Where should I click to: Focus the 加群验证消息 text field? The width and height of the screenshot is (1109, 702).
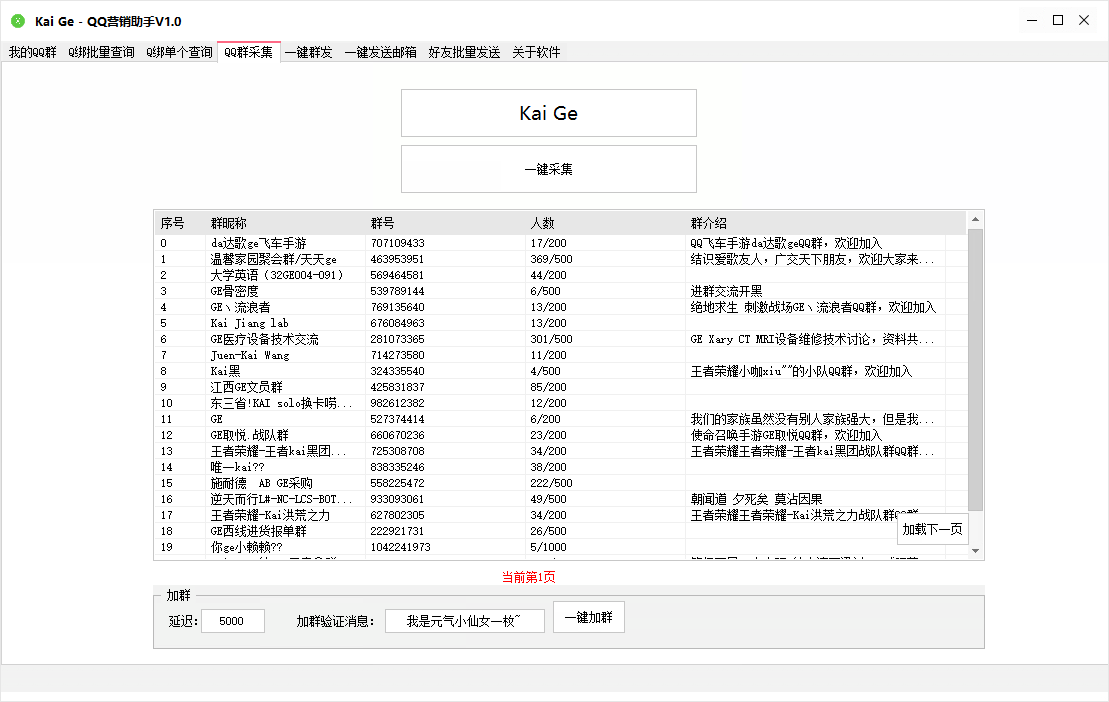[464, 621]
